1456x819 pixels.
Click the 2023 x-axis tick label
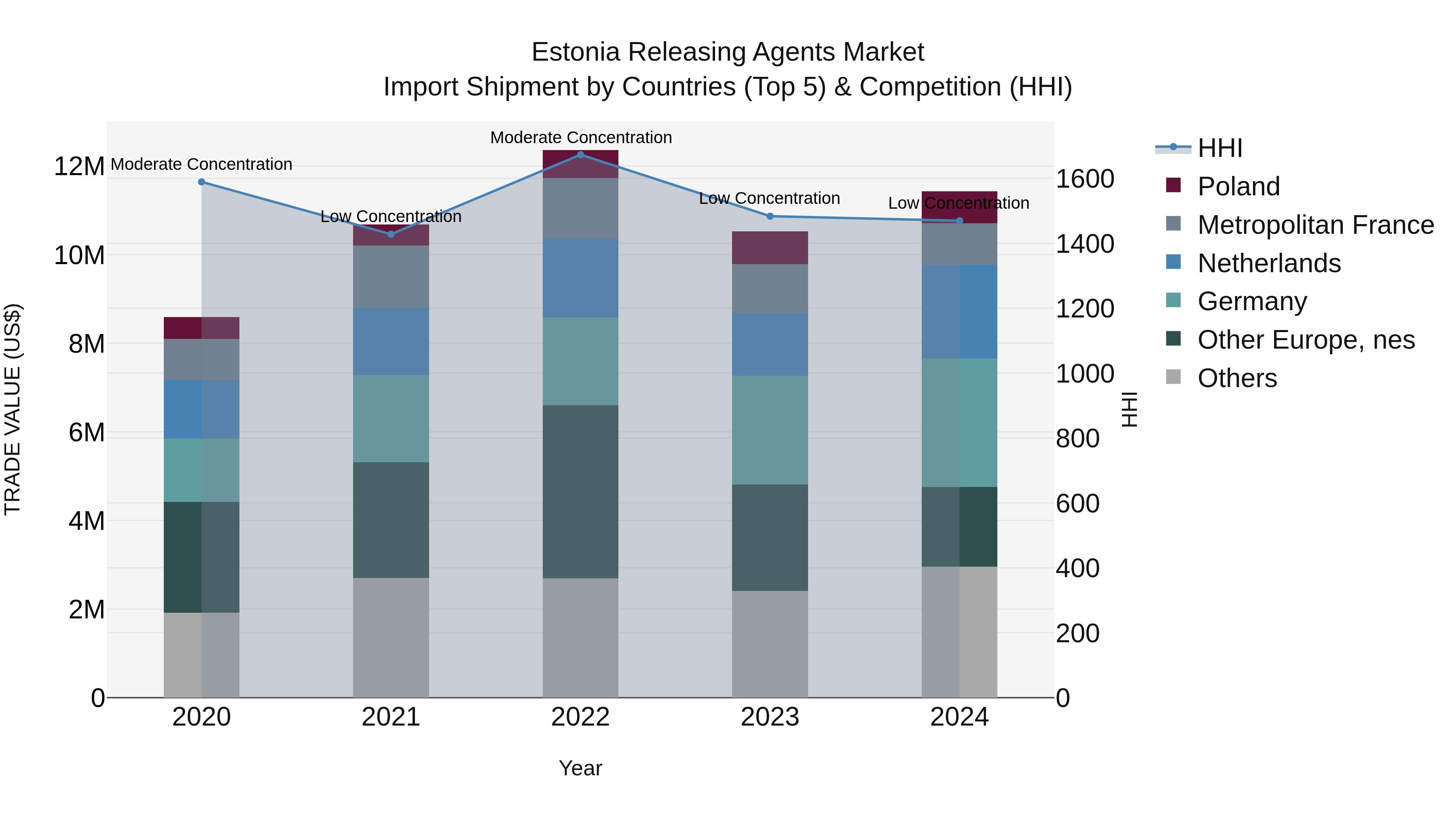[x=770, y=717]
